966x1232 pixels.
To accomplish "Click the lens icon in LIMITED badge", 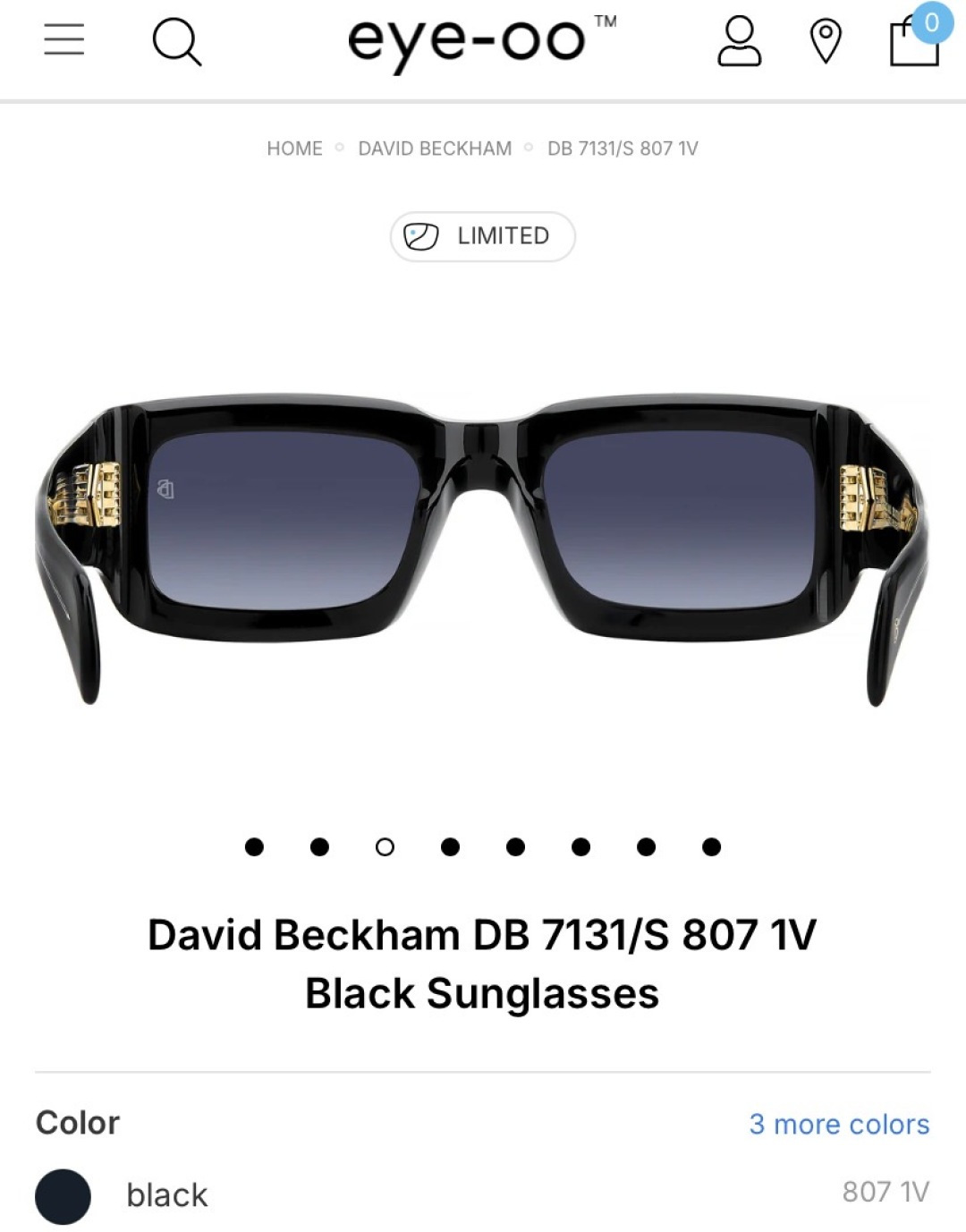I will click(x=420, y=236).
